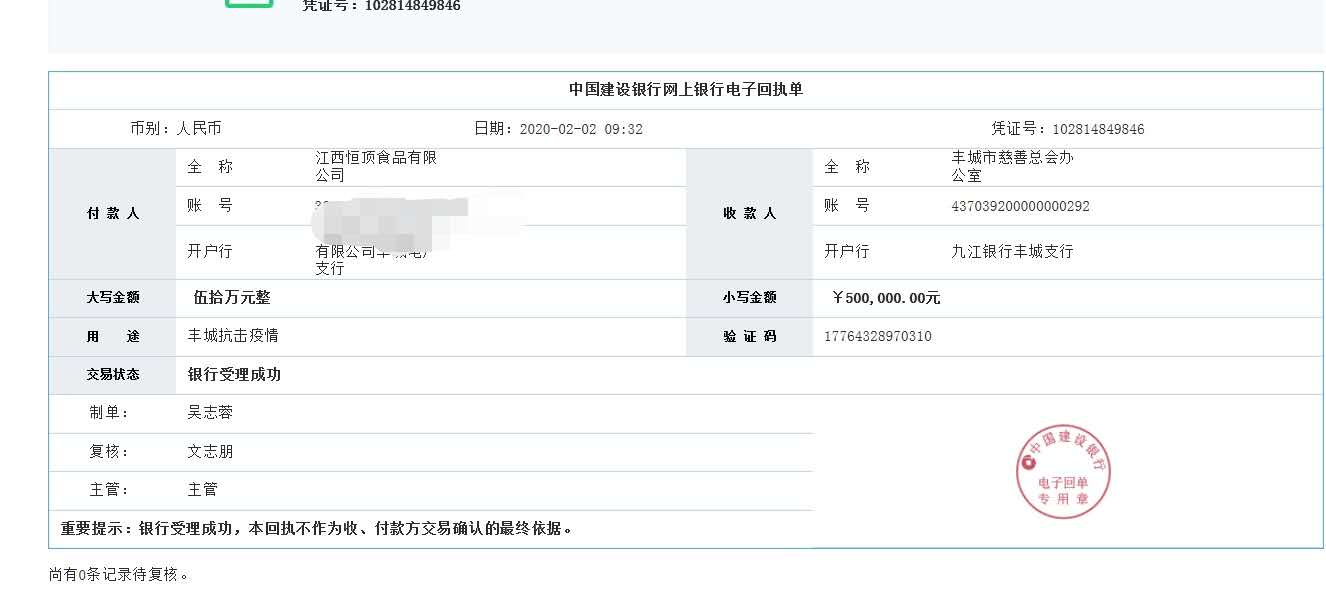Click the payer label 付款人
1326x603 pixels.
tap(112, 213)
